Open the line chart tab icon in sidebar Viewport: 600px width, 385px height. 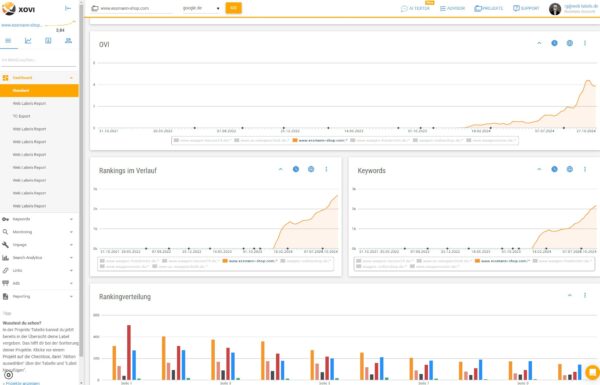coord(28,41)
